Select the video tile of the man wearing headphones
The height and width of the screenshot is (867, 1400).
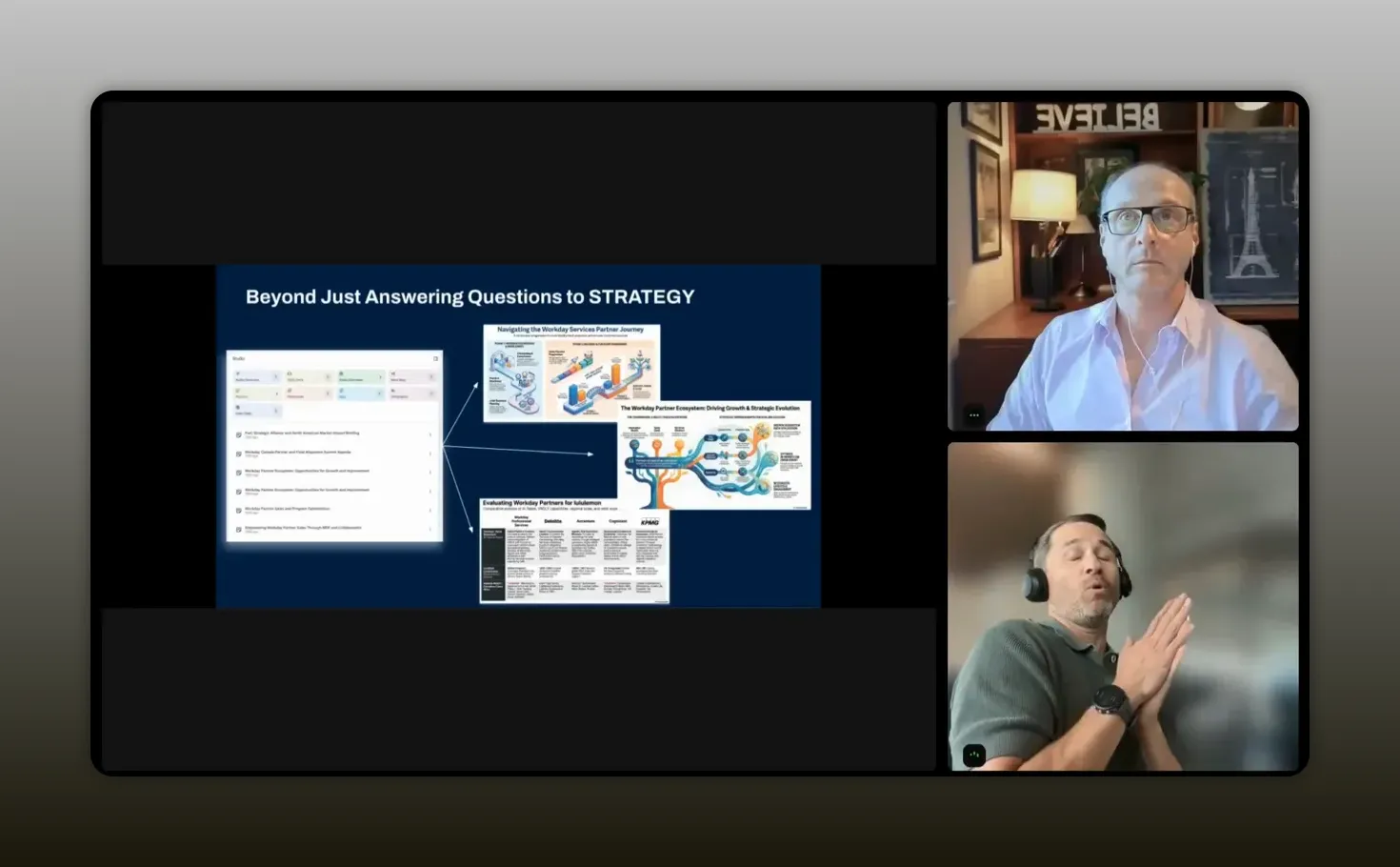coord(1123,606)
